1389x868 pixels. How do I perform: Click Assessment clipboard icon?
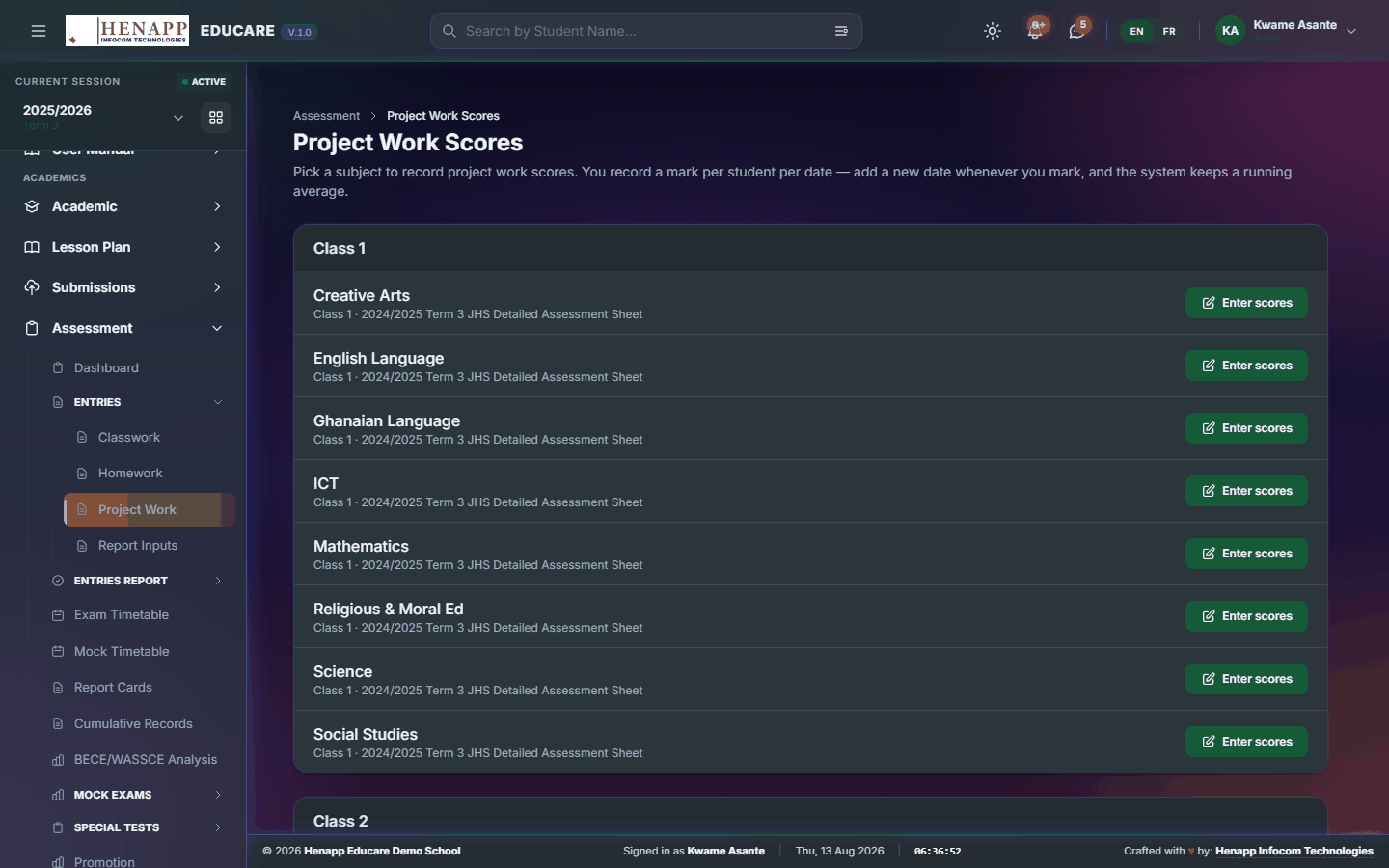coord(32,328)
